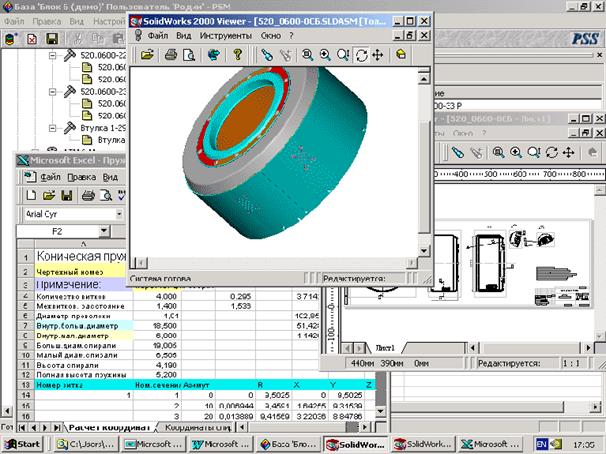Open the F2 Name Box dropdown in Excel
The width and height of the screenshot is (606, 454).
tap(104, 231)
